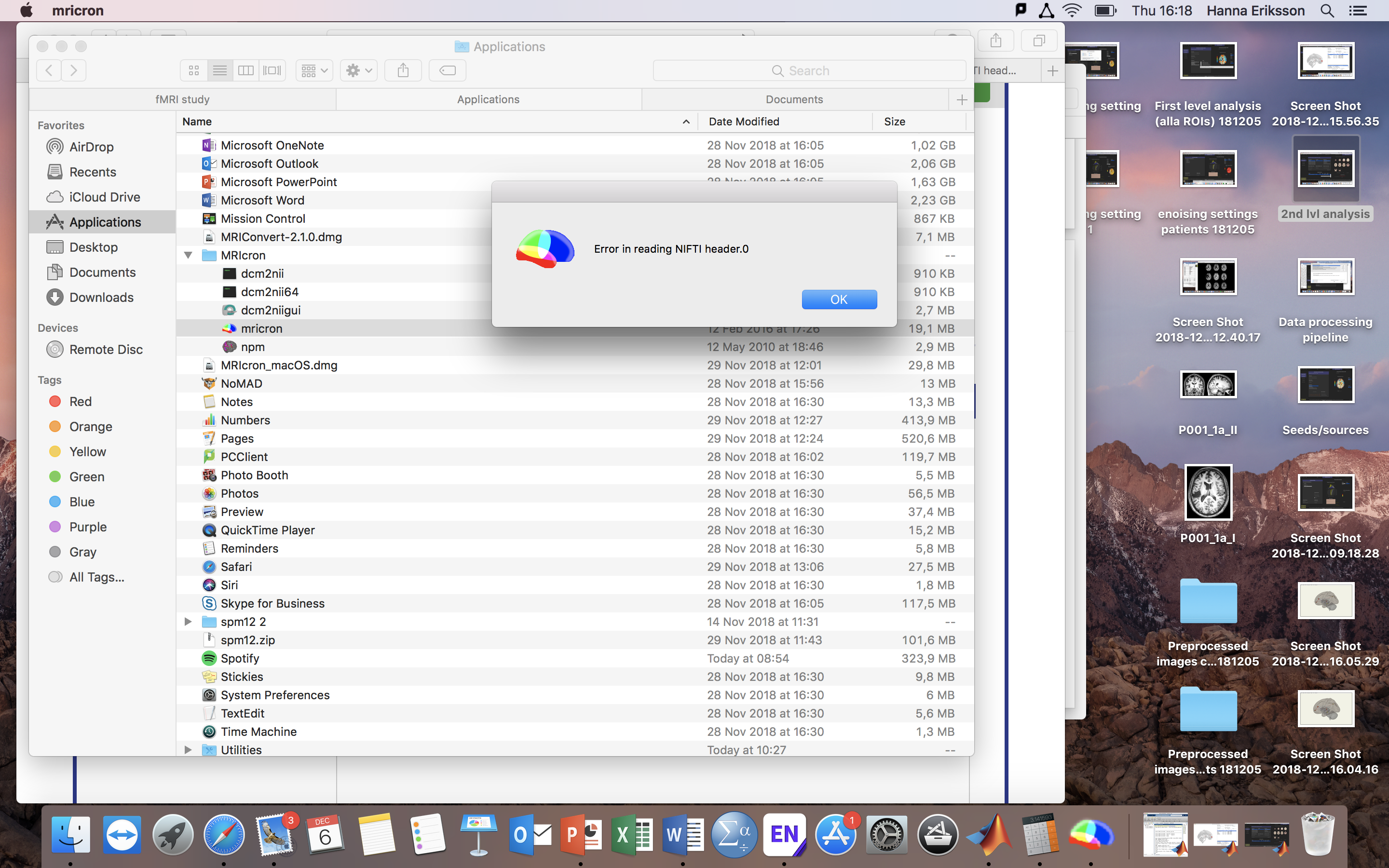The width and height of the screenshot is (1389, 868).
Task: Expand the spm12 2 folder
Action: click(188, 621)
